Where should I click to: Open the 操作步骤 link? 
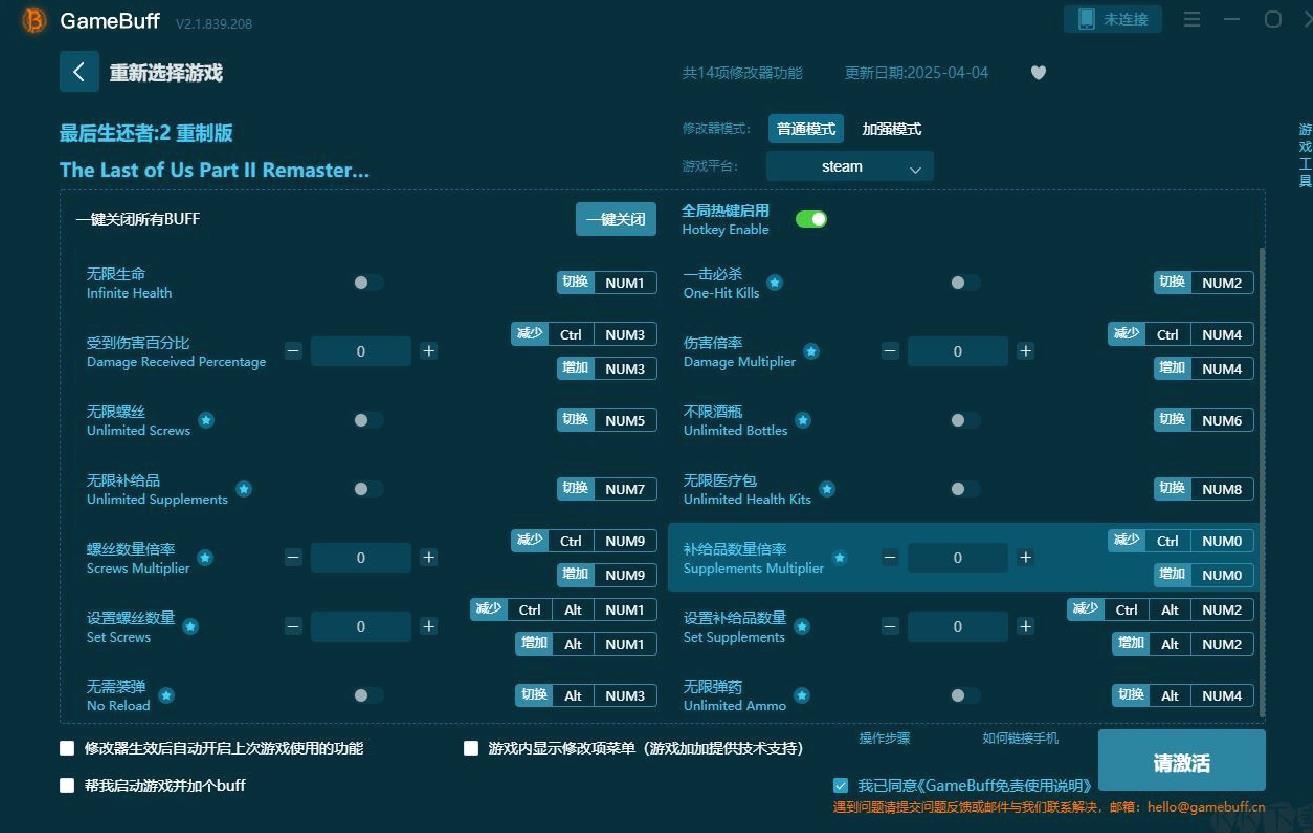click(885, 738)
